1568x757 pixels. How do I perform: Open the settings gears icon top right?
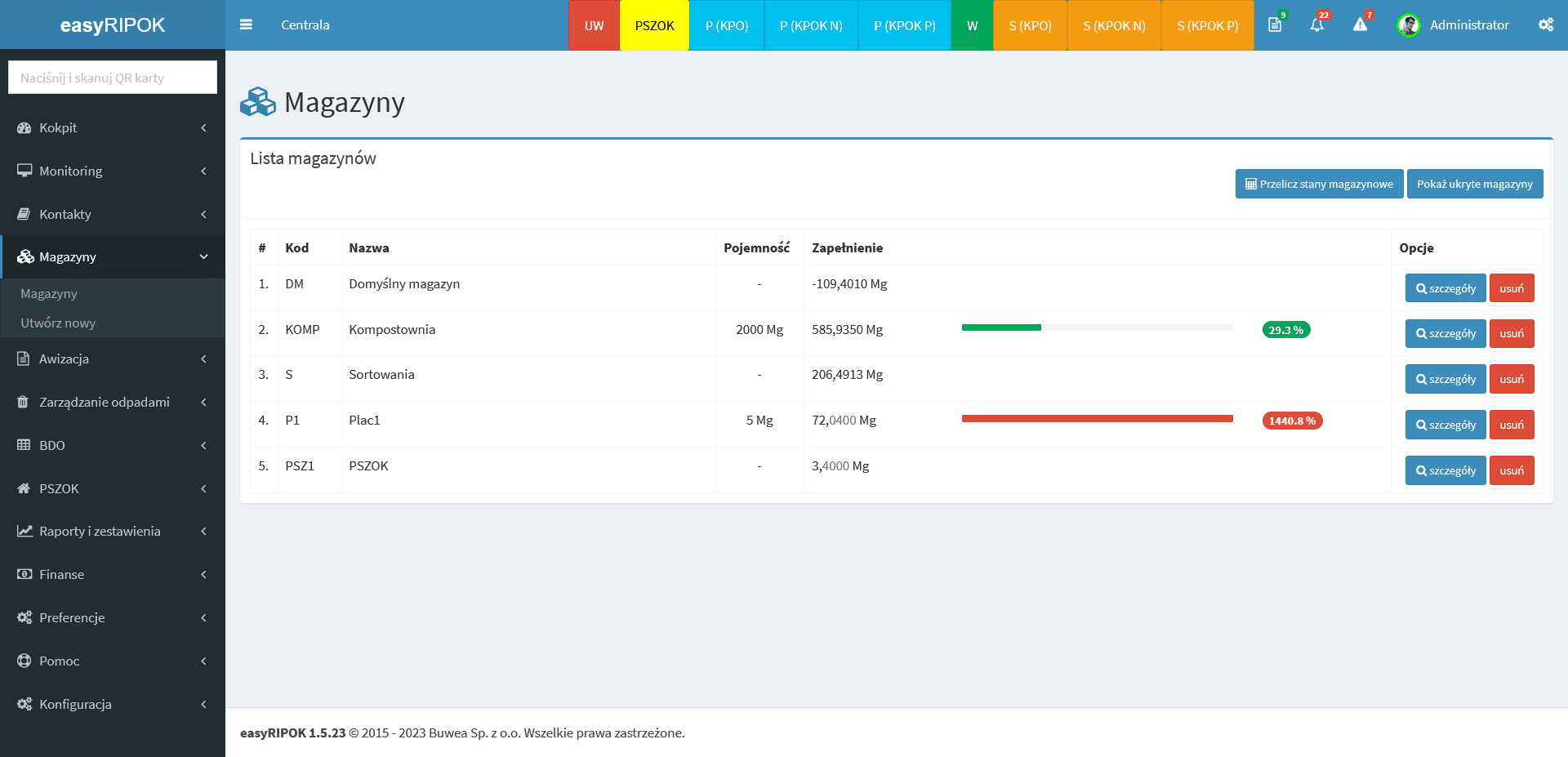pos(1545,24)
